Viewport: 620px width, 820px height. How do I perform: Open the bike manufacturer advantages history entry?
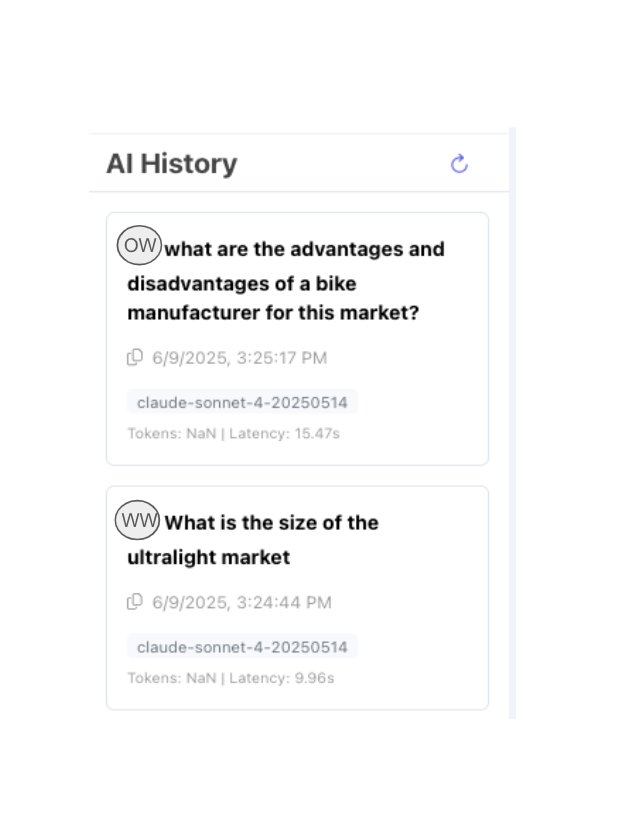click(296, 338)
